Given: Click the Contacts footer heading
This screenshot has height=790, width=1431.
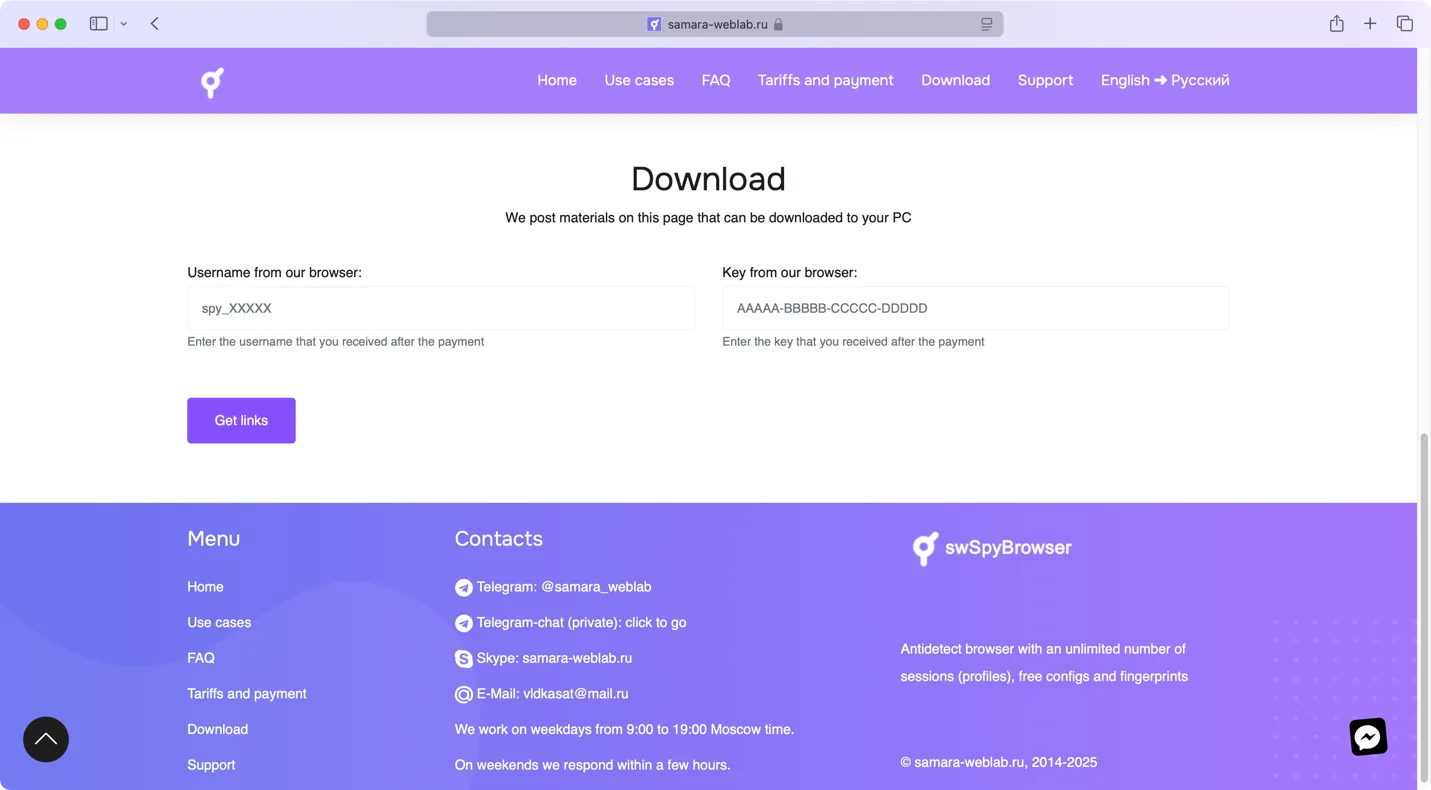Looking at the screenshot, I should (x=498, y=538).
